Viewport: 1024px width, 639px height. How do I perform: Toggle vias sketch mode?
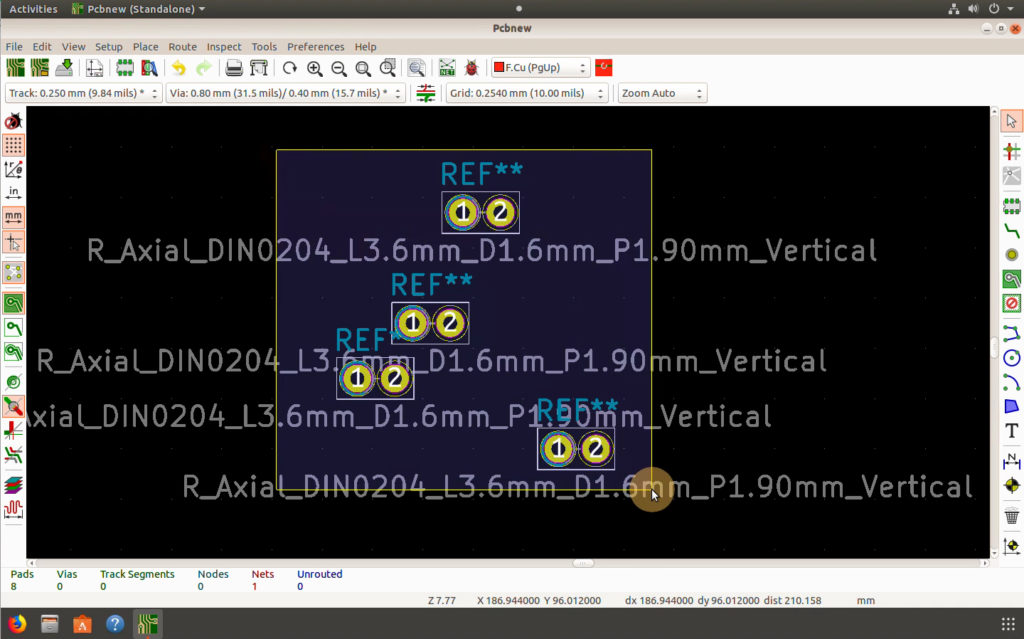[x=13, y=406]
